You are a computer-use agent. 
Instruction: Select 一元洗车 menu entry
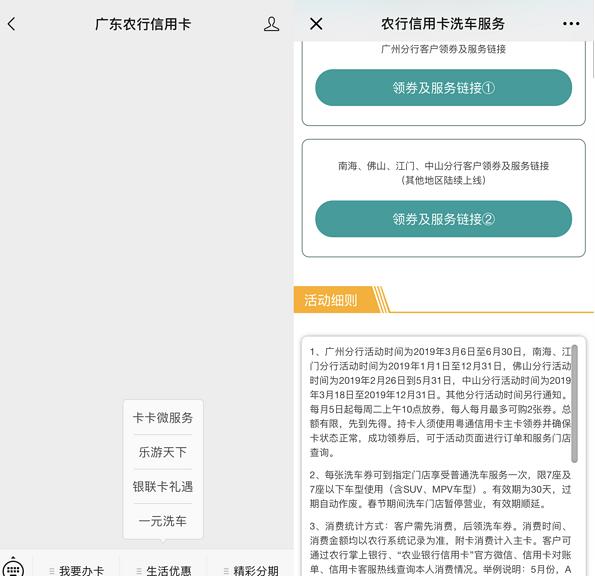(163, 521)
